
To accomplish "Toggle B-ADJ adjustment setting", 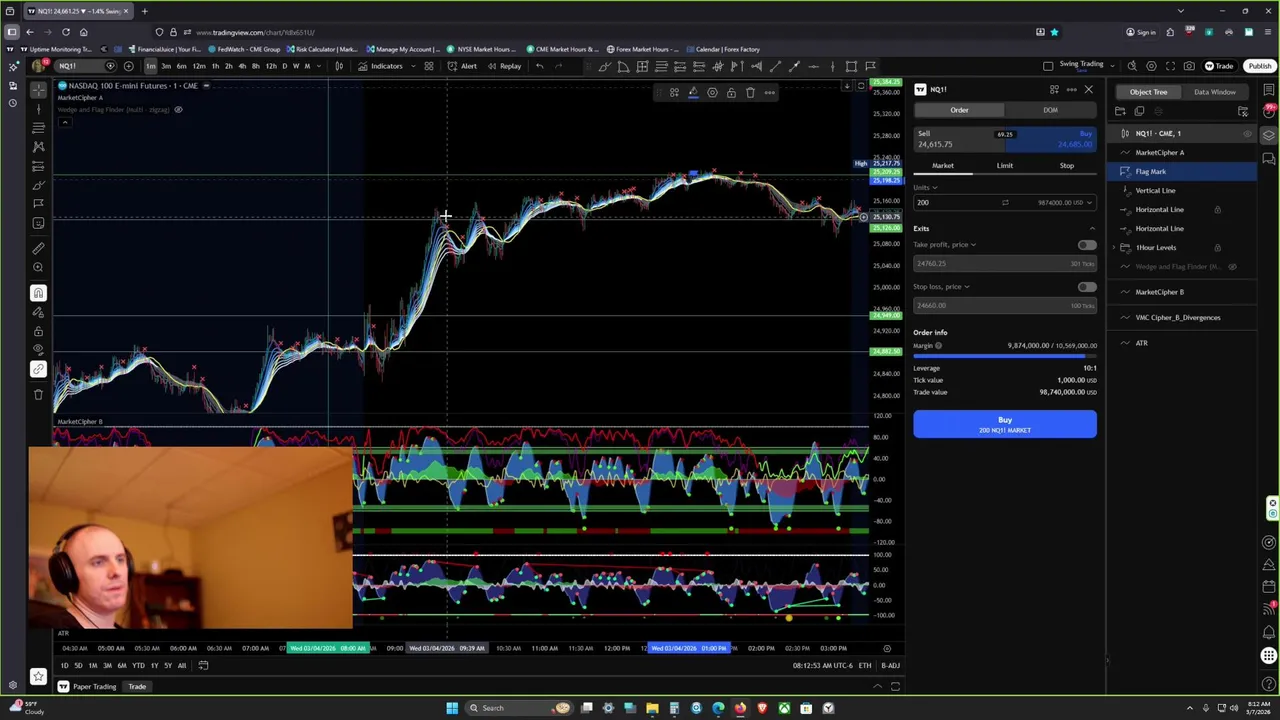I will [889, 666].
